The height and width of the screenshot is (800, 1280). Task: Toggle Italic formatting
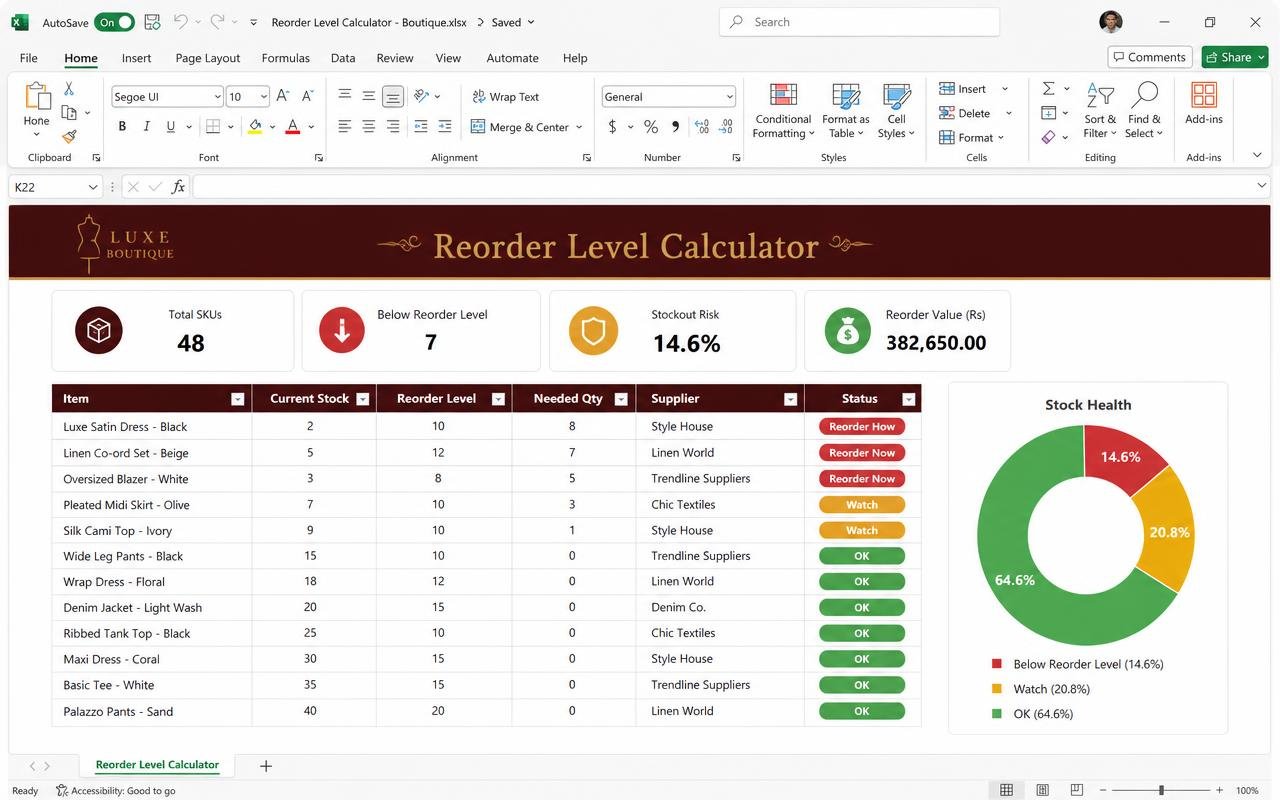(x=147, y=127)
